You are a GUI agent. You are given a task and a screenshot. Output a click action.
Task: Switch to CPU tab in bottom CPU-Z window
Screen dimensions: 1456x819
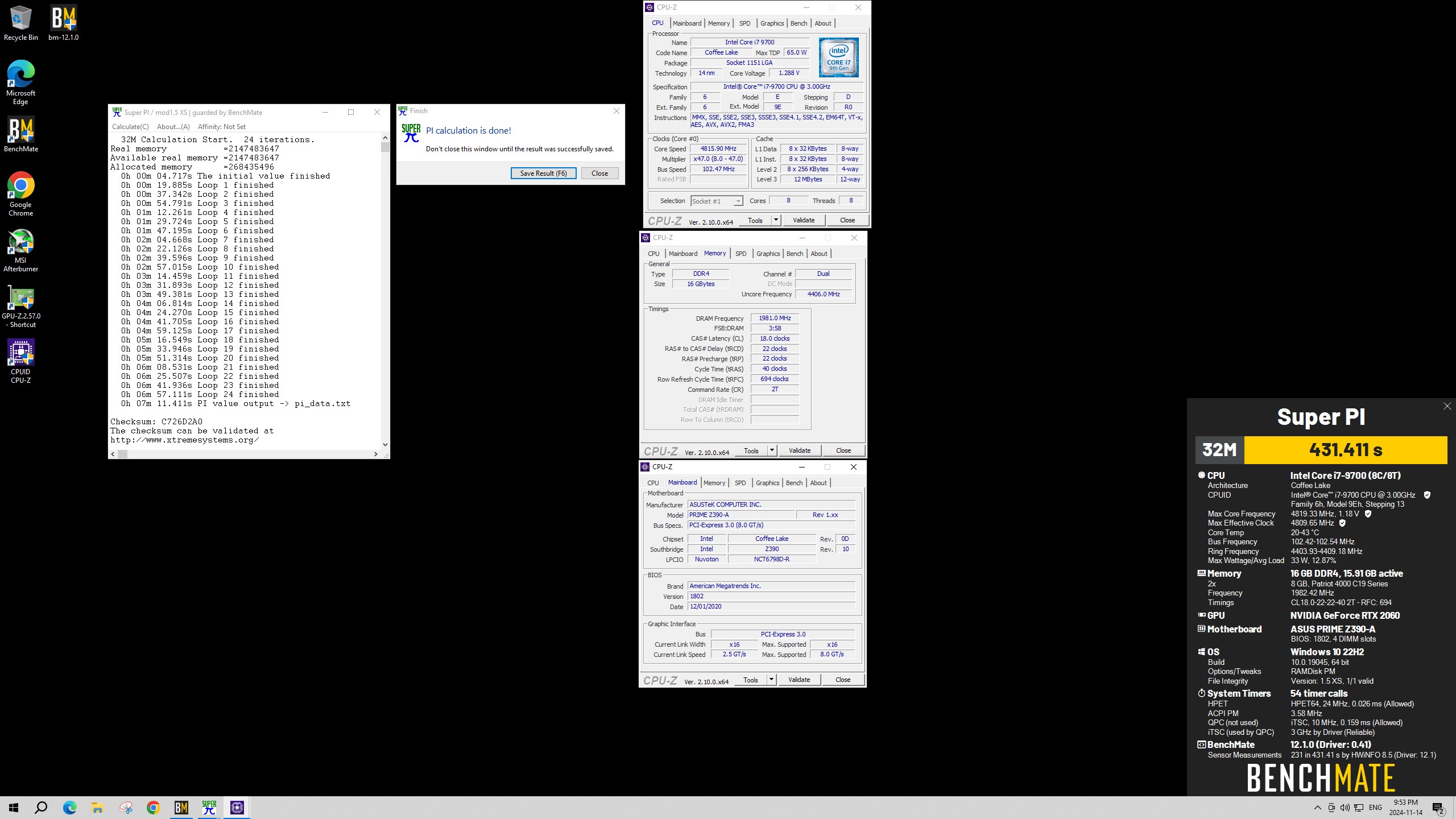653,483
